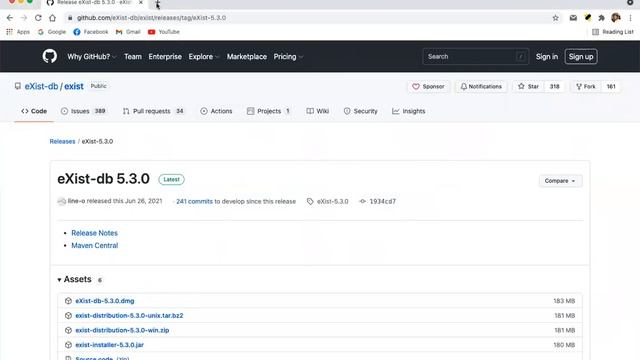The width and height of the screenshot is (640, 360).
Task: View the 241 commits link
Action: pyautogui.click(x=194, y=201)
